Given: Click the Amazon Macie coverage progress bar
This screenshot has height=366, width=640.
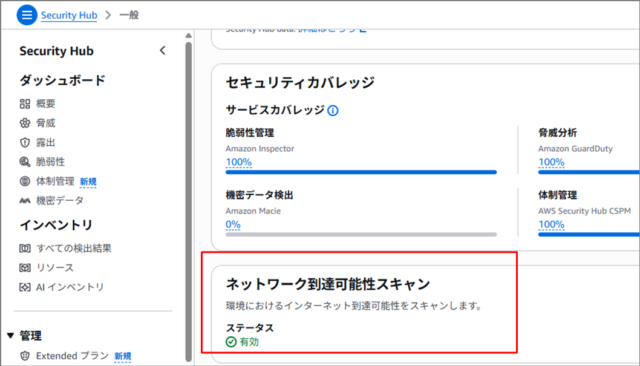Looking at the screenshot, I should click(361, 235).
